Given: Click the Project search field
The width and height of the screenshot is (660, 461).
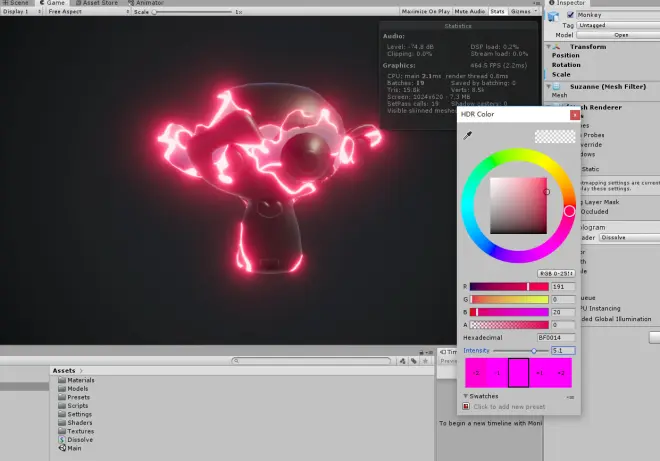Looking at the screenshot, I should (311, 361).
